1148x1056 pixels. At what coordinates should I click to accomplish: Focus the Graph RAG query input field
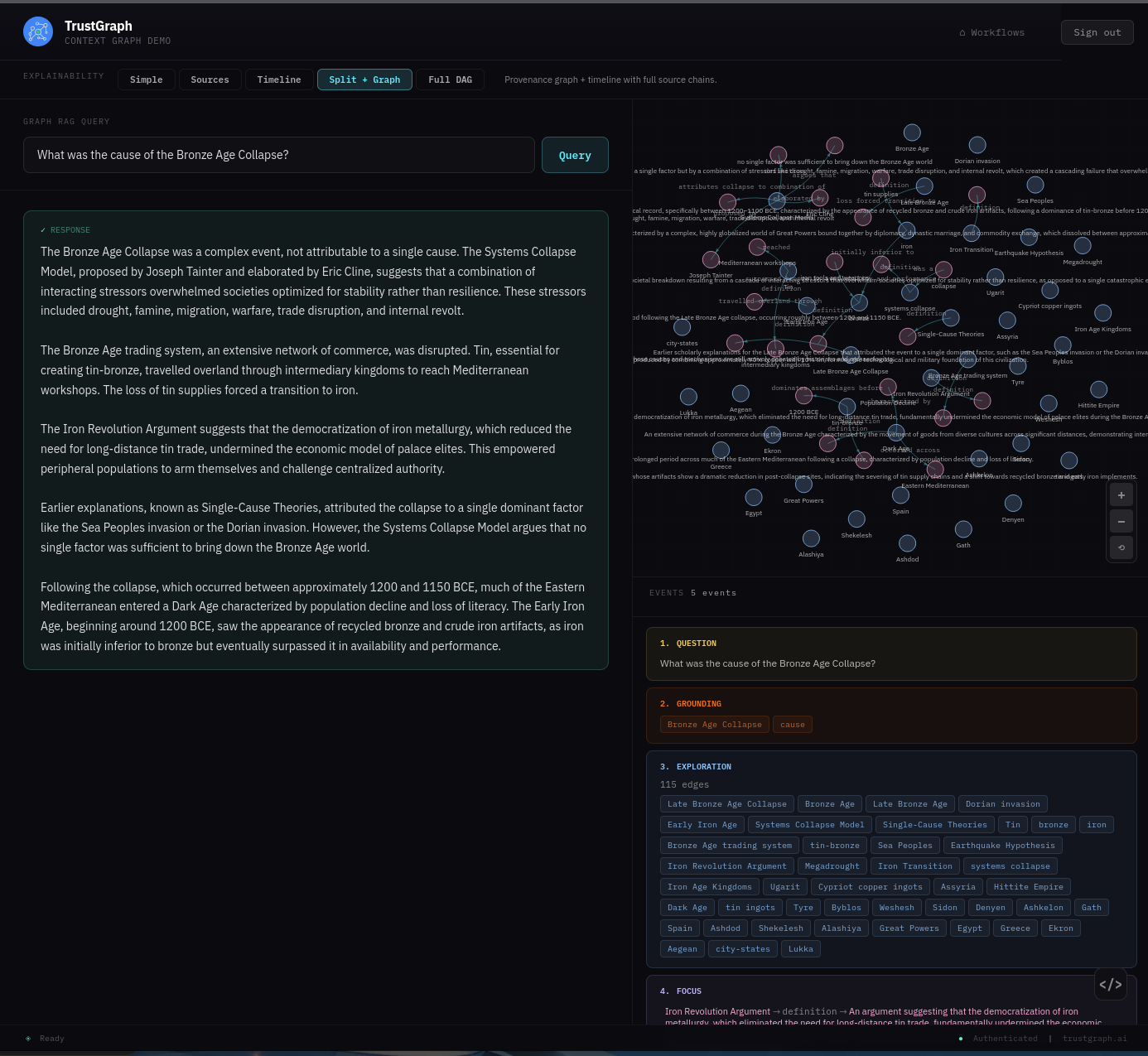279,155
